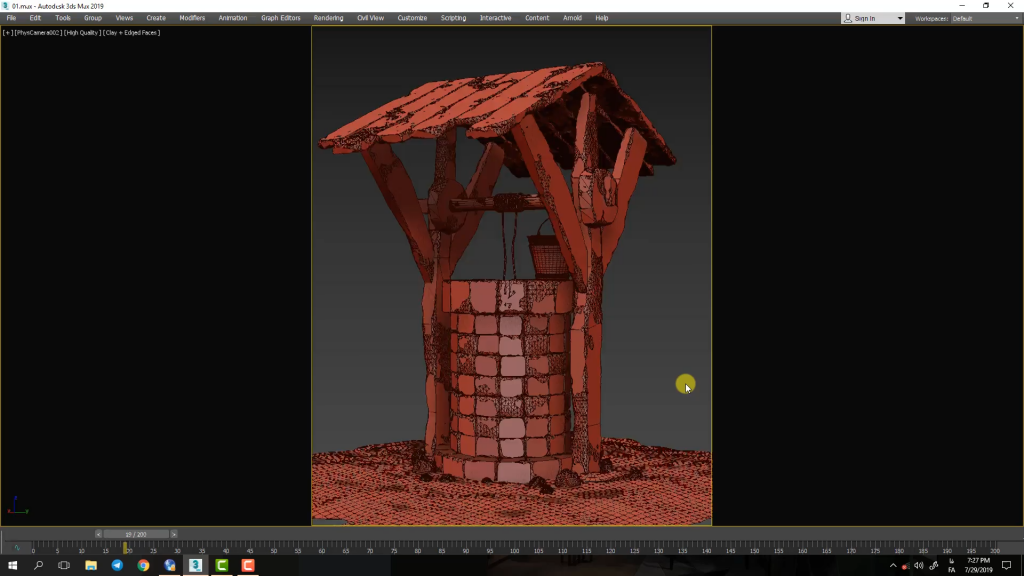
Task: Open Google Chrome from the taskbar
Action: 143,565
